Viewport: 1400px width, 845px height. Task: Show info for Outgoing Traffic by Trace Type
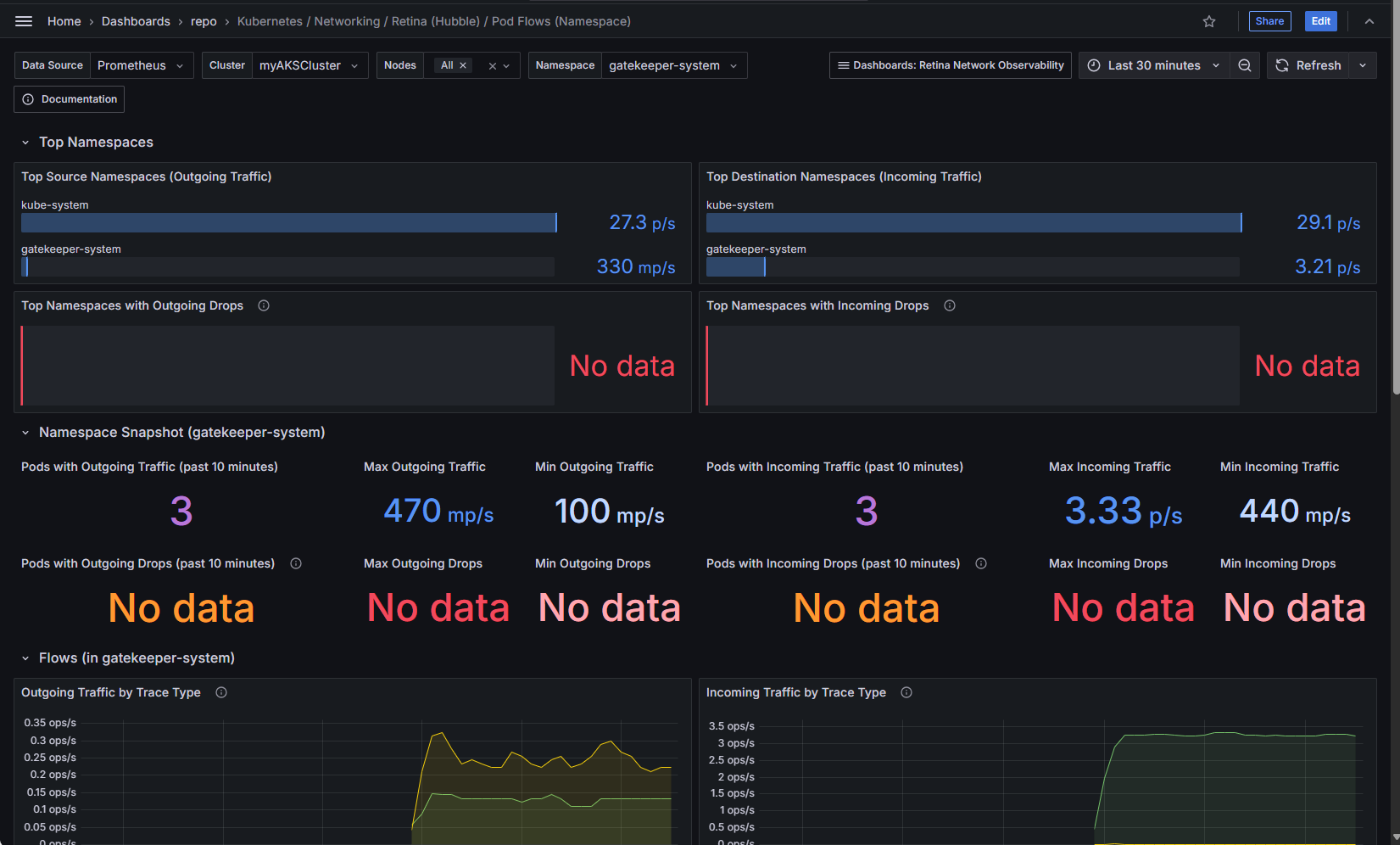221,692
